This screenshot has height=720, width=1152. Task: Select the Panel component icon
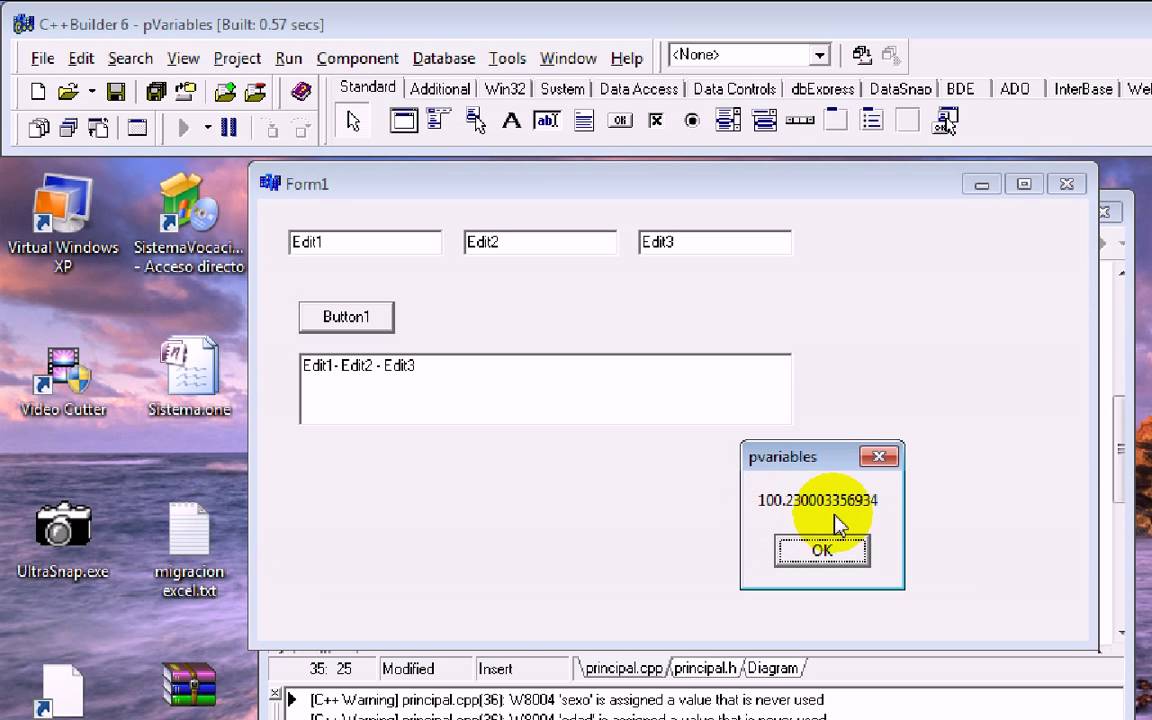click(x=907, y=120)
